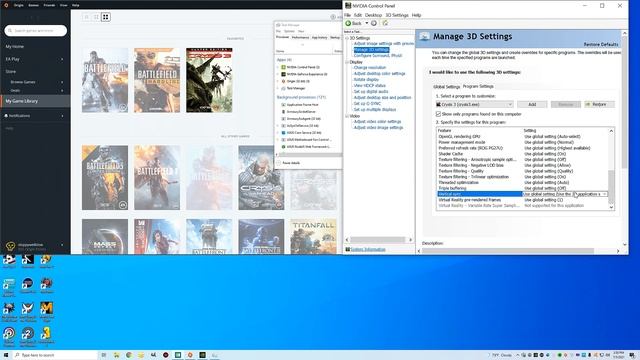Open 'Adjust image settings with preview' task
This screenshot has width=640, height=360.
click(384, 44)
